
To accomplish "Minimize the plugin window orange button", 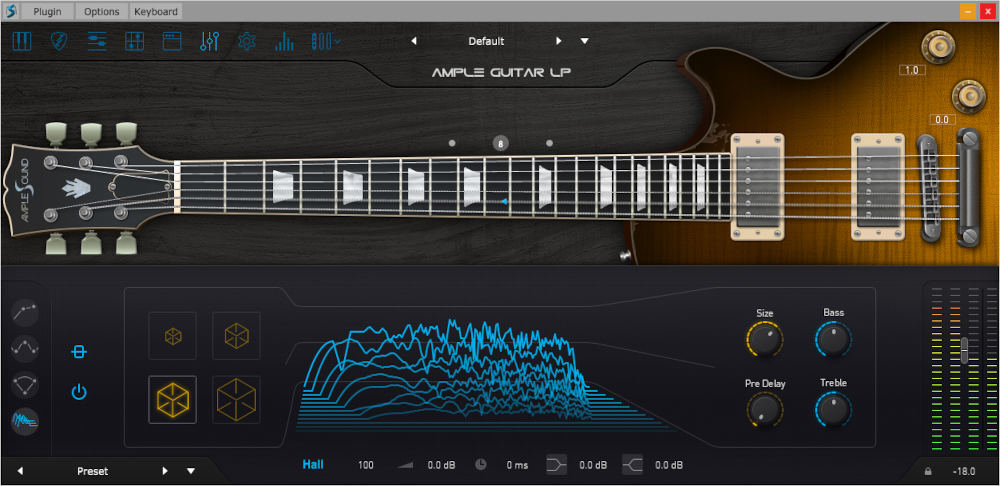I will [x=967, y=11].
